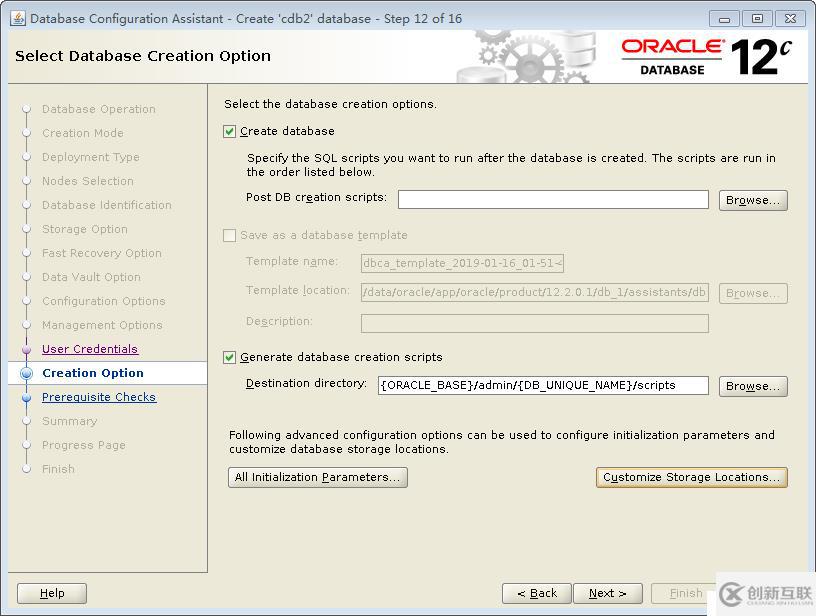This screenshot has height=616, width=816.
Task: Browse for Post DB creation scripts
Action: (753, 200)
